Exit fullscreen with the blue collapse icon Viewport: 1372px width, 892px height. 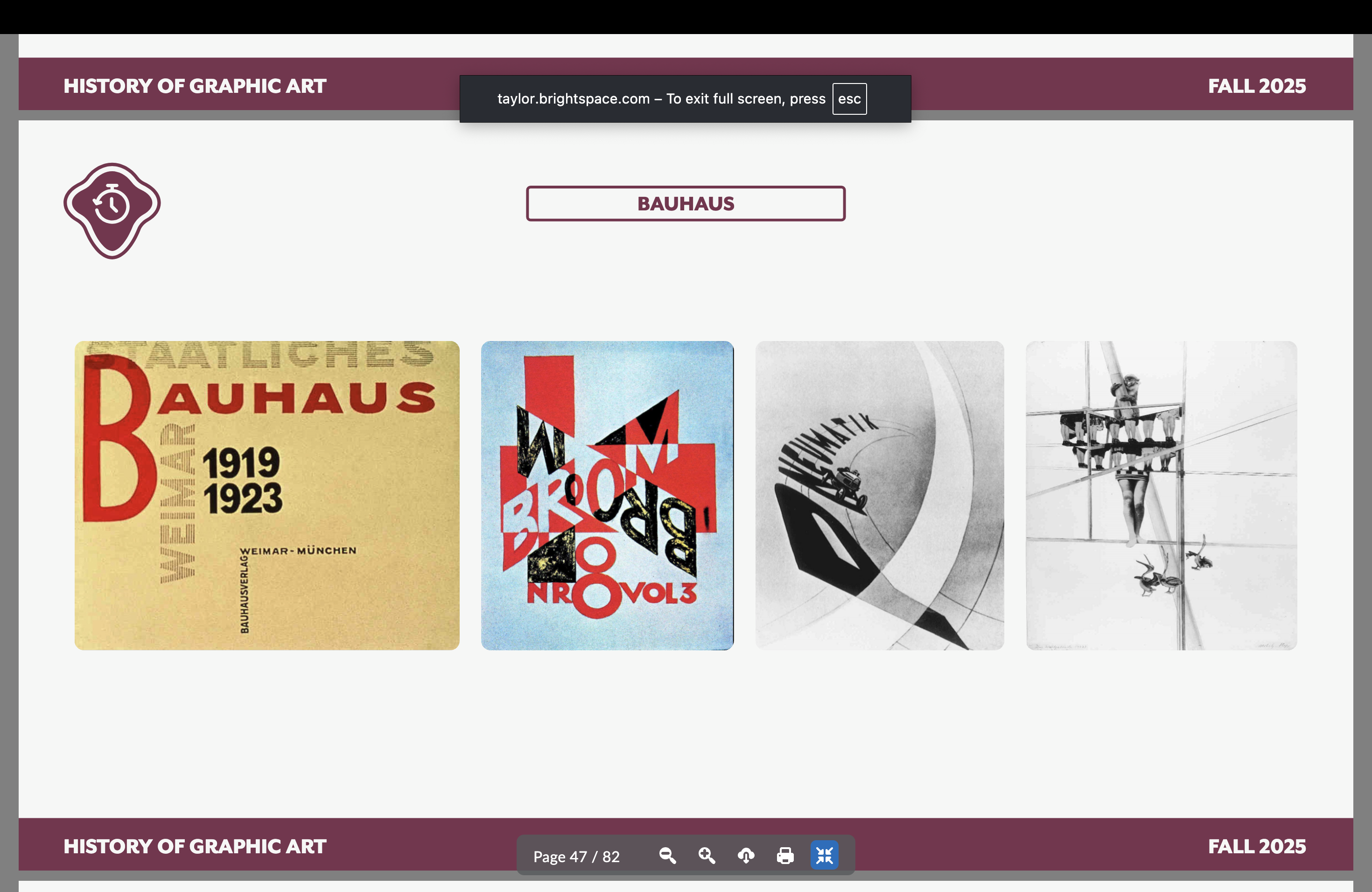[x=824, y=856]
